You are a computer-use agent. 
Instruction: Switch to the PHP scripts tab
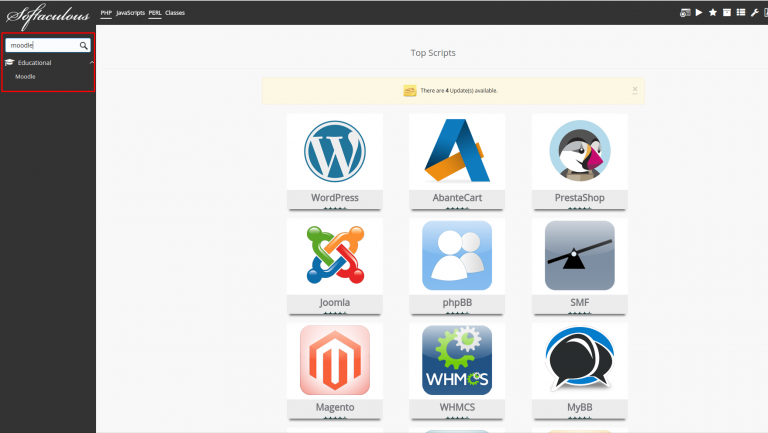click(106, 13)
